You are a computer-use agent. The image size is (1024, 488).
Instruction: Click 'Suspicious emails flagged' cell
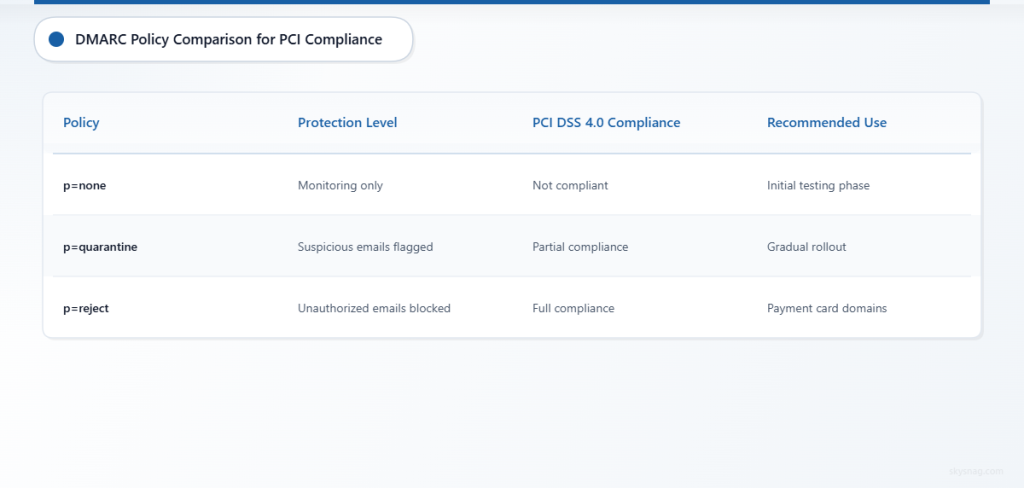tap(365, 247)
